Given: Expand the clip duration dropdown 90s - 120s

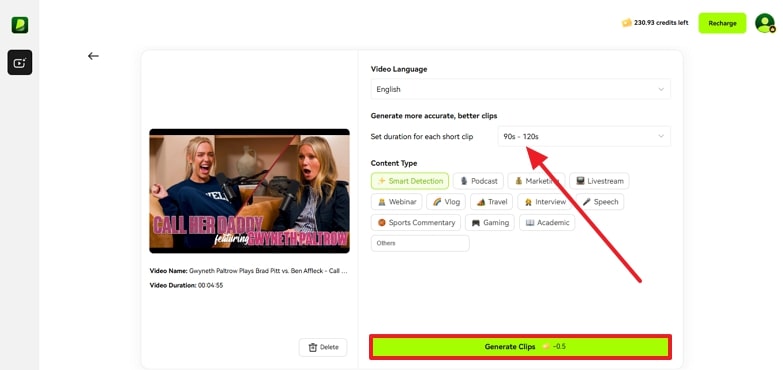Looking at the screenshot, I should (x=584, y=136).
